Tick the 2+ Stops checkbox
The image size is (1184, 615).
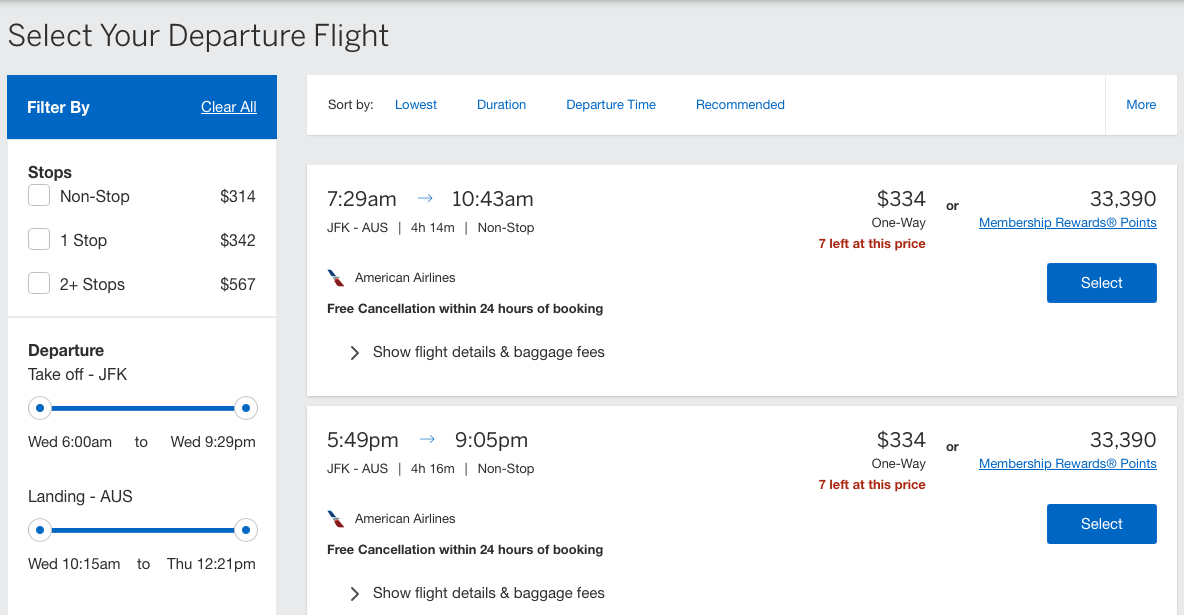click(x=39, y=284)
